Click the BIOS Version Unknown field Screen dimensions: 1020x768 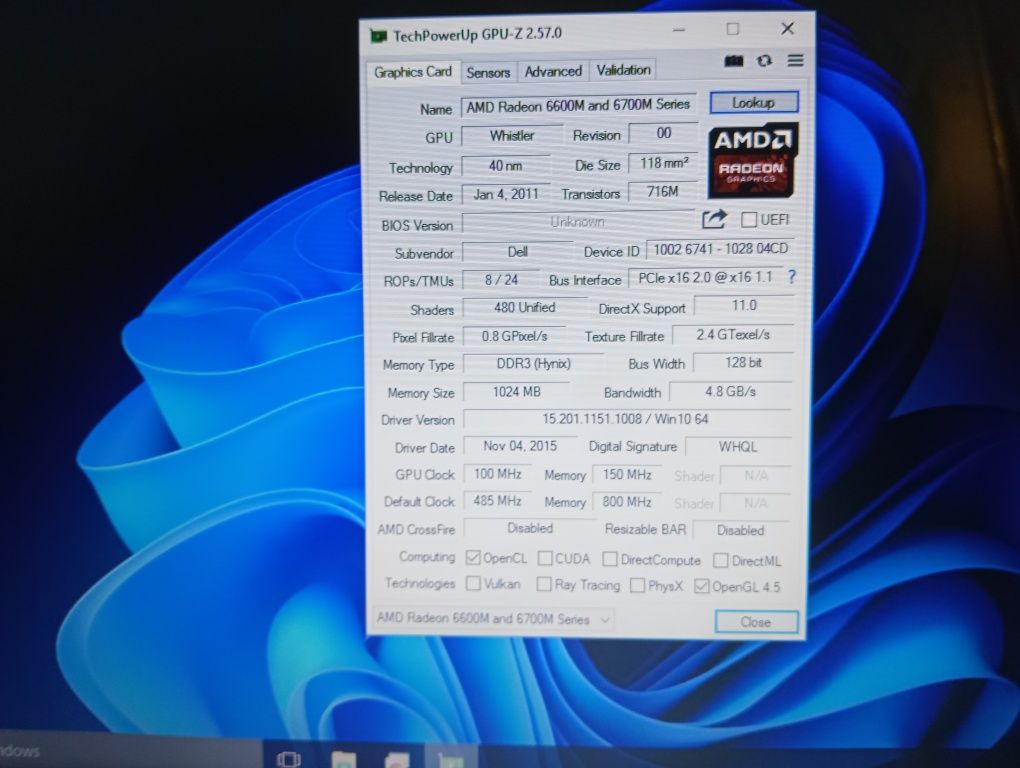pyautogui.click(x=578, y=222)
